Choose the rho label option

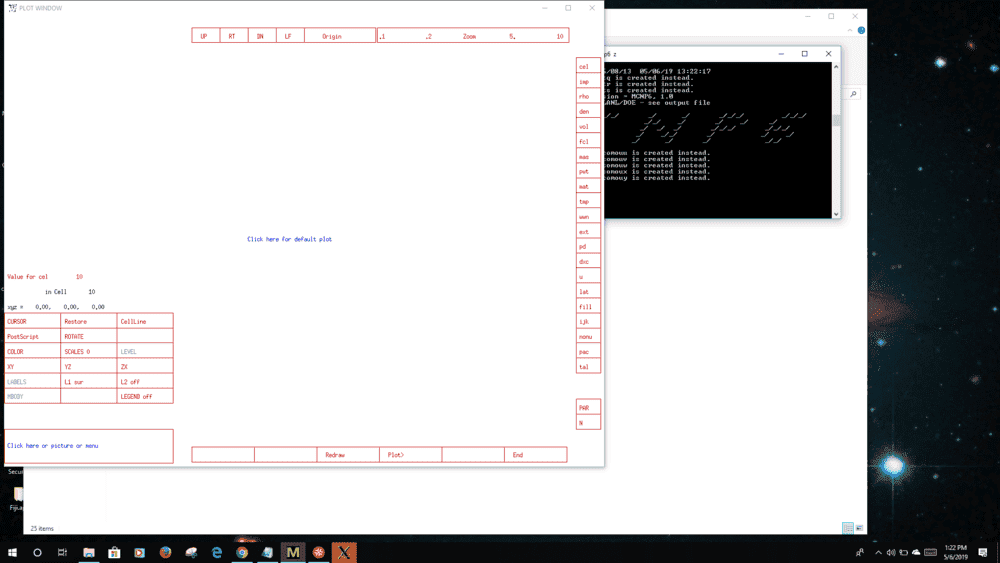tap(588, 96)
